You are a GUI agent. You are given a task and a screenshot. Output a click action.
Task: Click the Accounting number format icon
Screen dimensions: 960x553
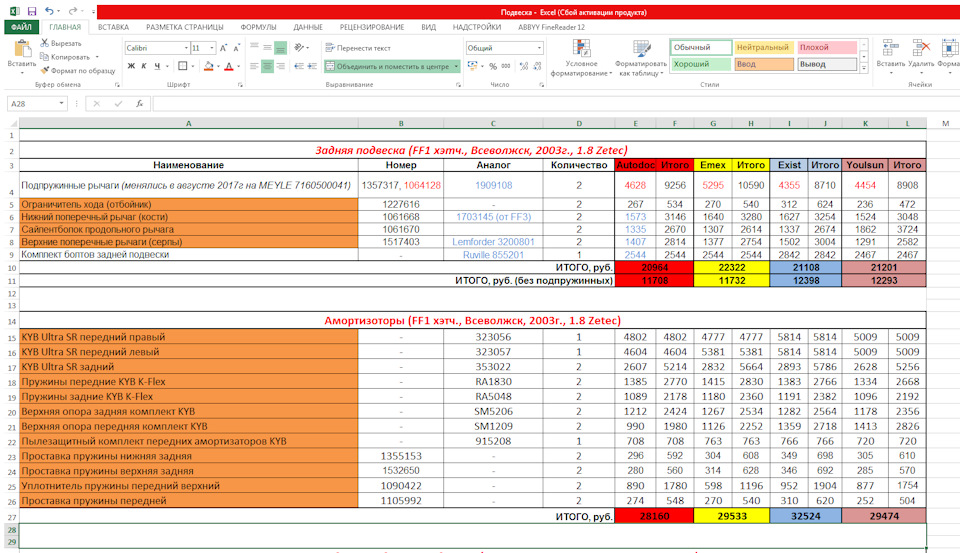(x=472, y=66)
